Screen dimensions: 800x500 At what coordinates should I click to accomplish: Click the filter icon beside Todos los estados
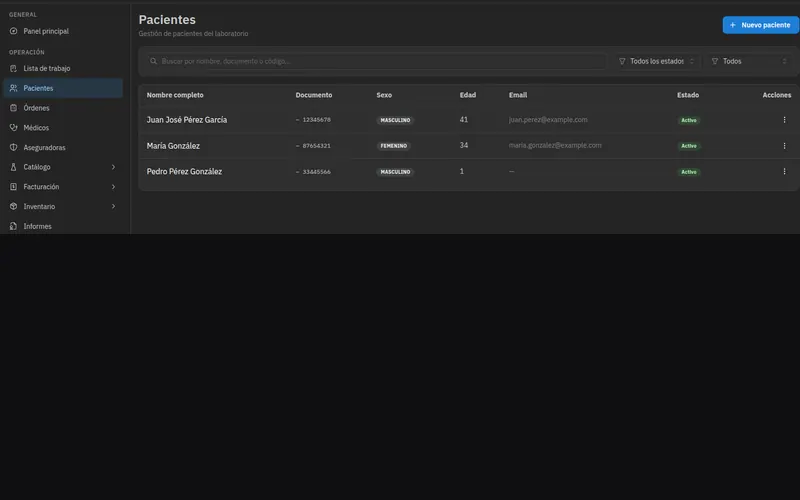coord(622,61)
